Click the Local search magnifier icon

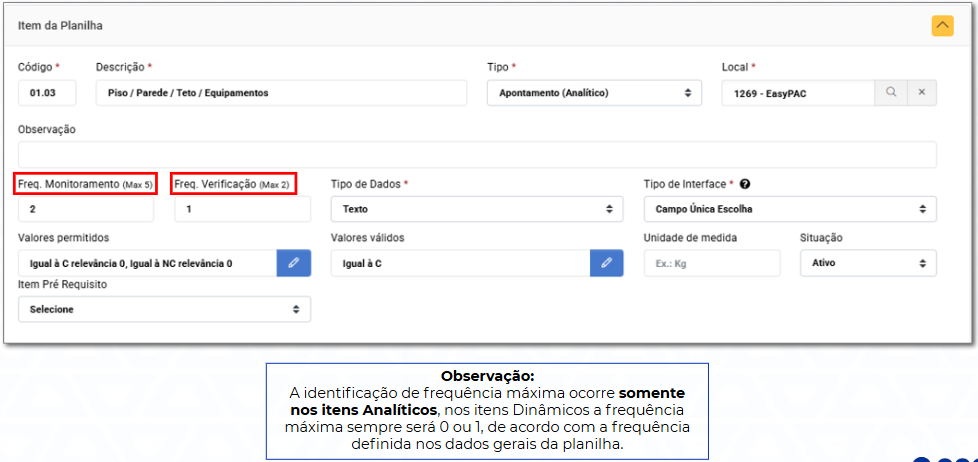(x=890, y=93)
